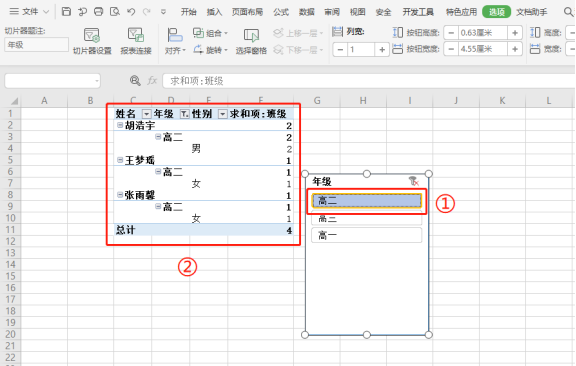Decrease 按钮高度 button height with minus
The image size is (576, 366).
click(451, 33)
